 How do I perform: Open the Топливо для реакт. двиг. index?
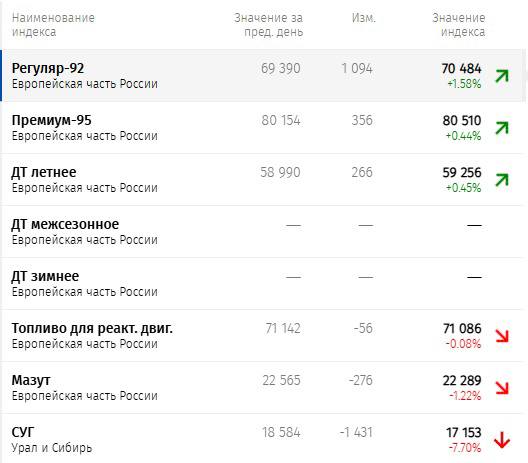pyautogui.click(x=92, y=329)
